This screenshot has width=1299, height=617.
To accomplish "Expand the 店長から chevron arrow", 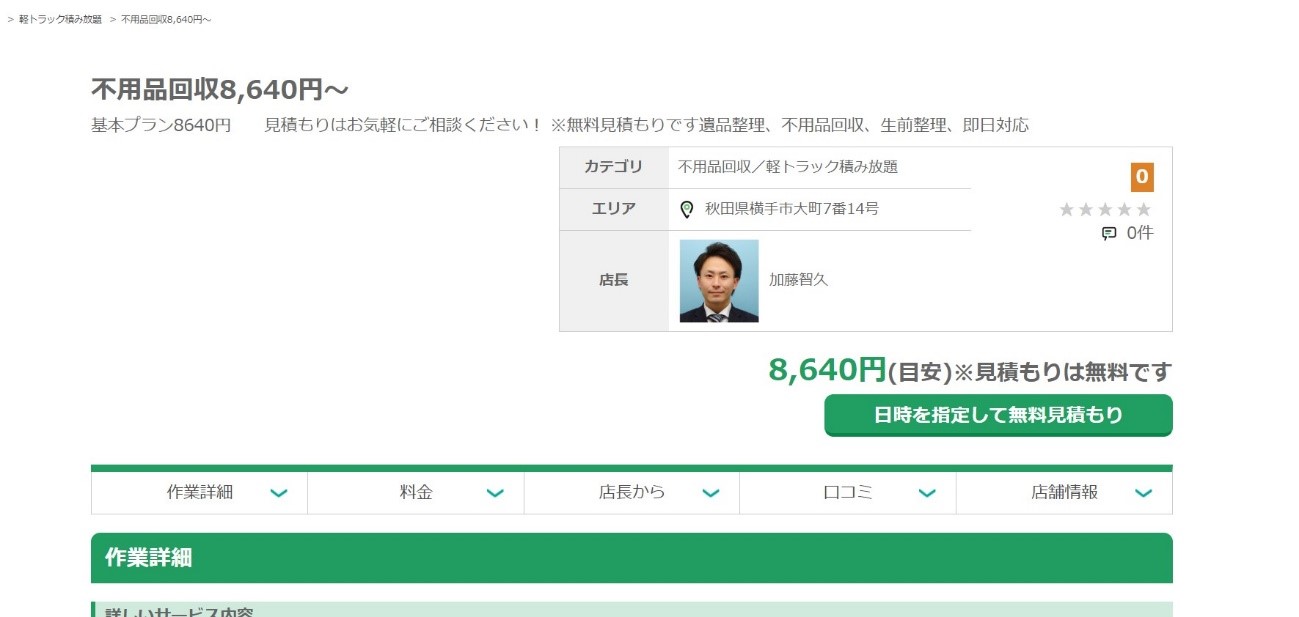I will (711, 493).
